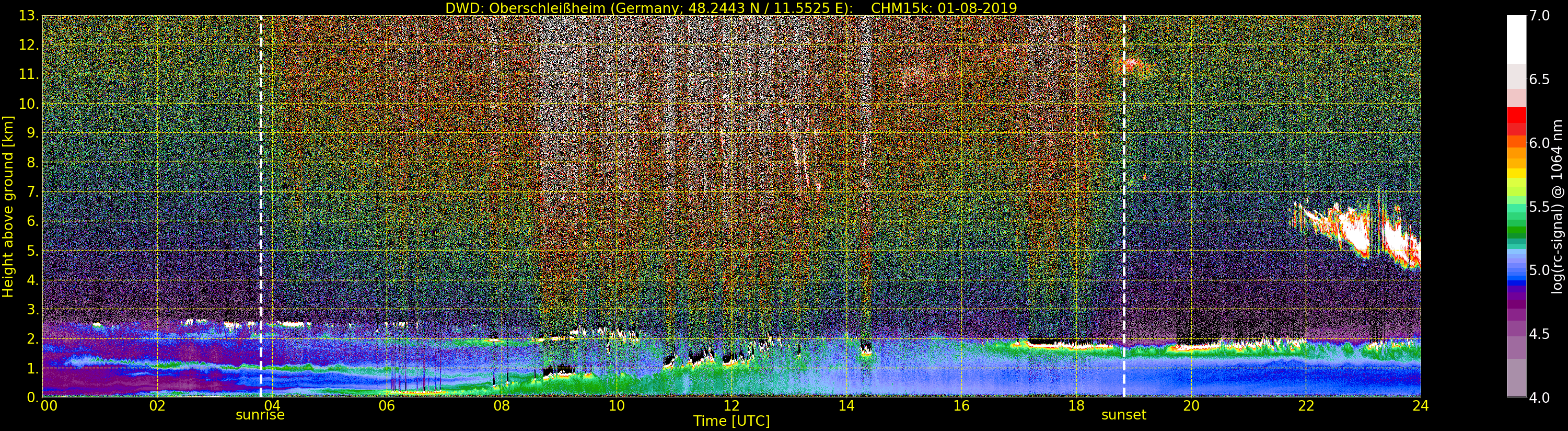Click the time axis tick label '10'

point(617,405)
